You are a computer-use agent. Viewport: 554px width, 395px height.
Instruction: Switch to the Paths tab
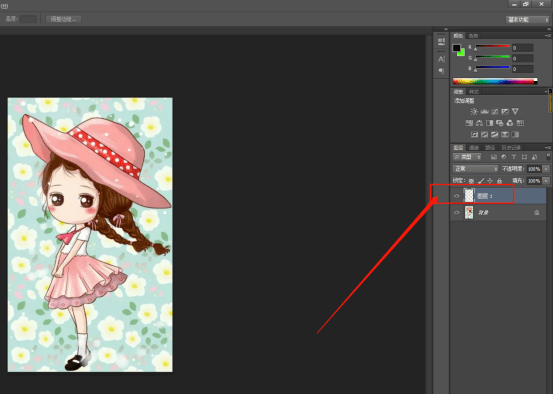click(x=490, y=147)
